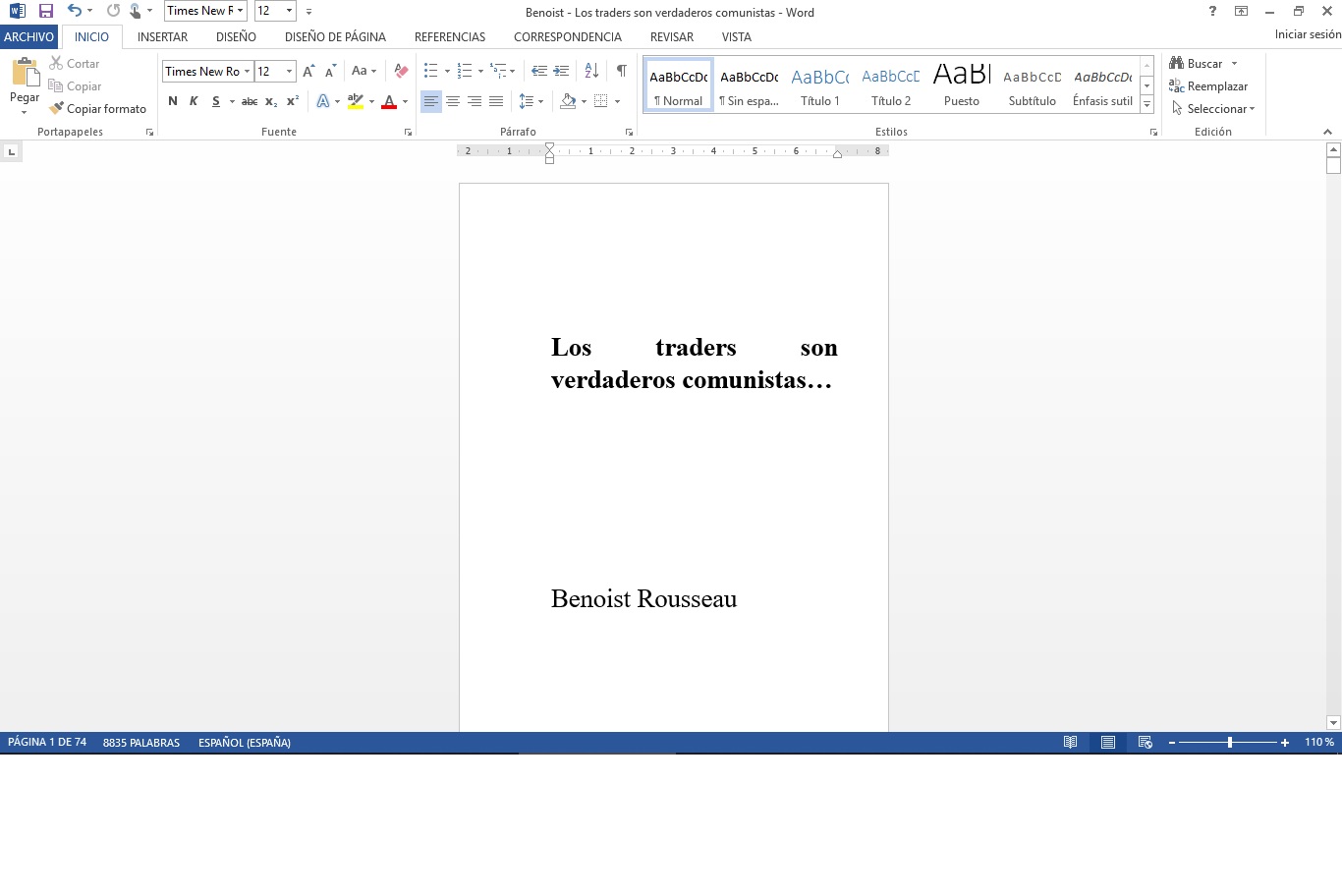Click the superscript icon

pyautogui.click(x=293, y=101)
